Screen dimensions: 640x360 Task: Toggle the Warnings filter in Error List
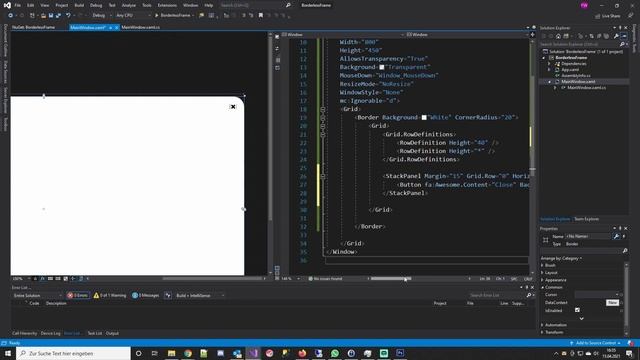point(110,295)
